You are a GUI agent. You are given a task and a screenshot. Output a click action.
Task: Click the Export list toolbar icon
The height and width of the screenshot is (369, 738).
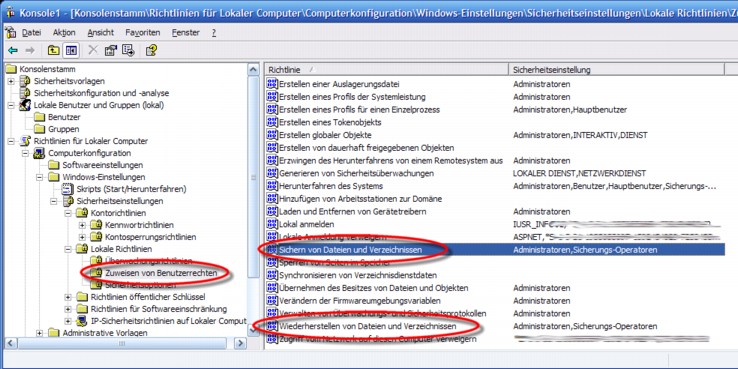coord(128,50)
